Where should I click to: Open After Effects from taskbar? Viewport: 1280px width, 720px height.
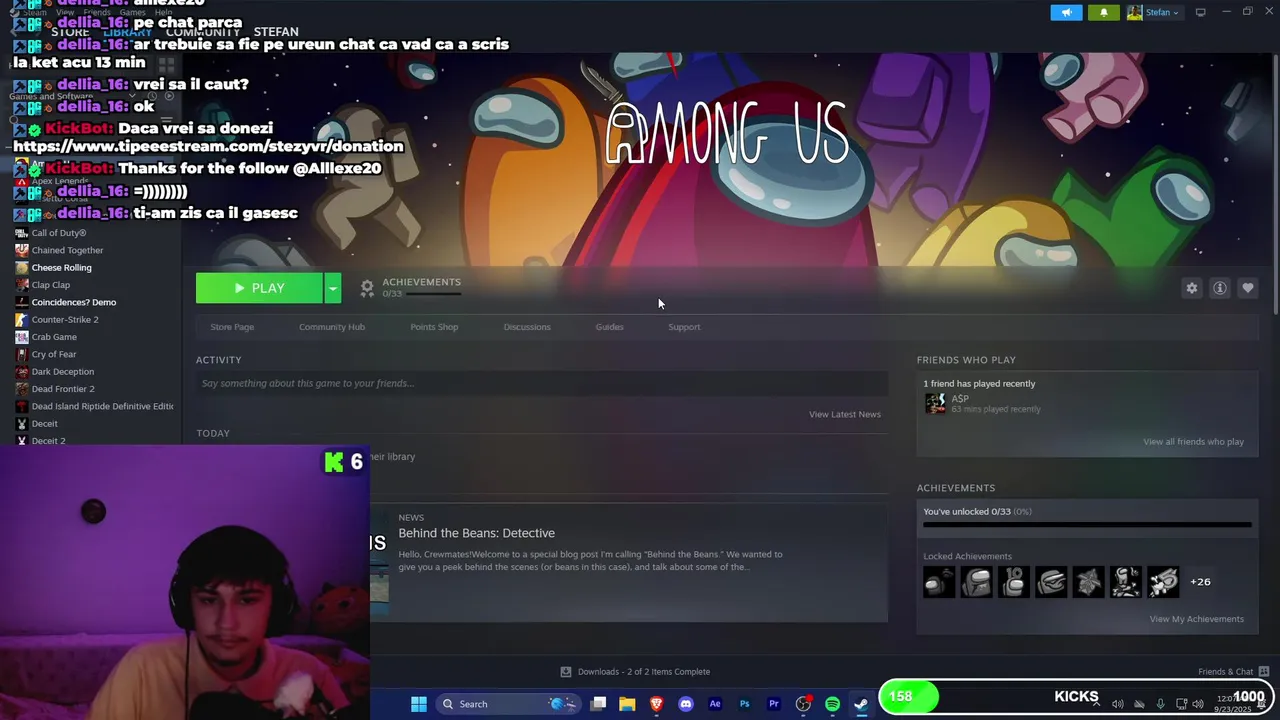(715, 704)
